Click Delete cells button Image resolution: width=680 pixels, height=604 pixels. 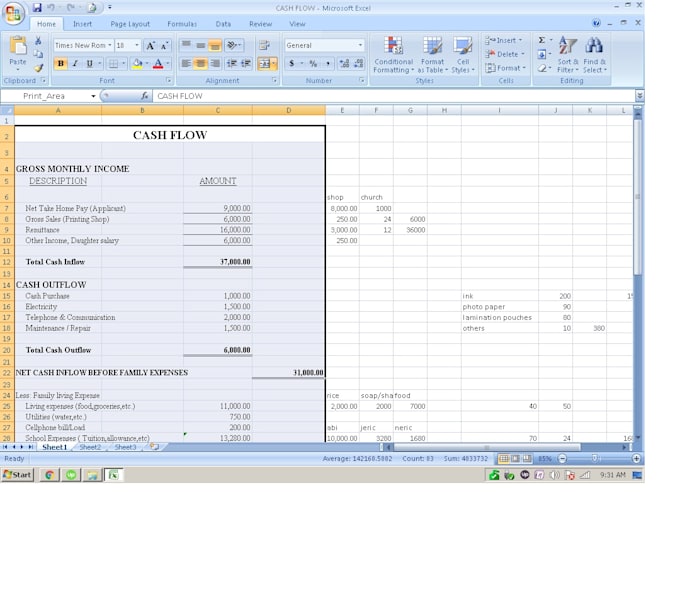505,54
